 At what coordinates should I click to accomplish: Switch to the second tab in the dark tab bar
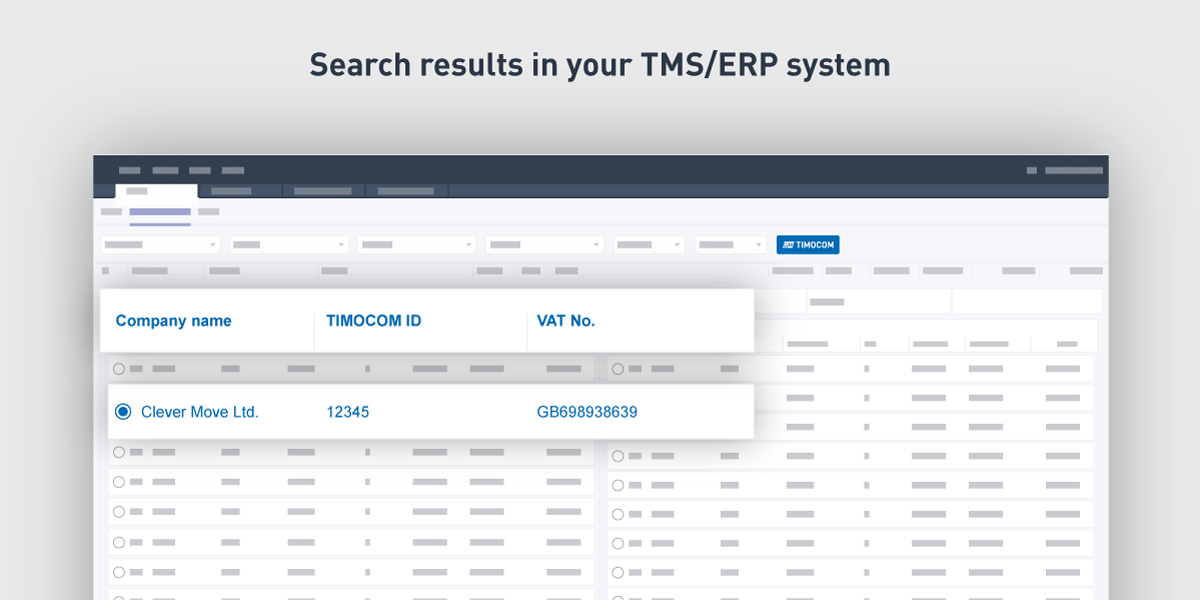tap(240, 191)
